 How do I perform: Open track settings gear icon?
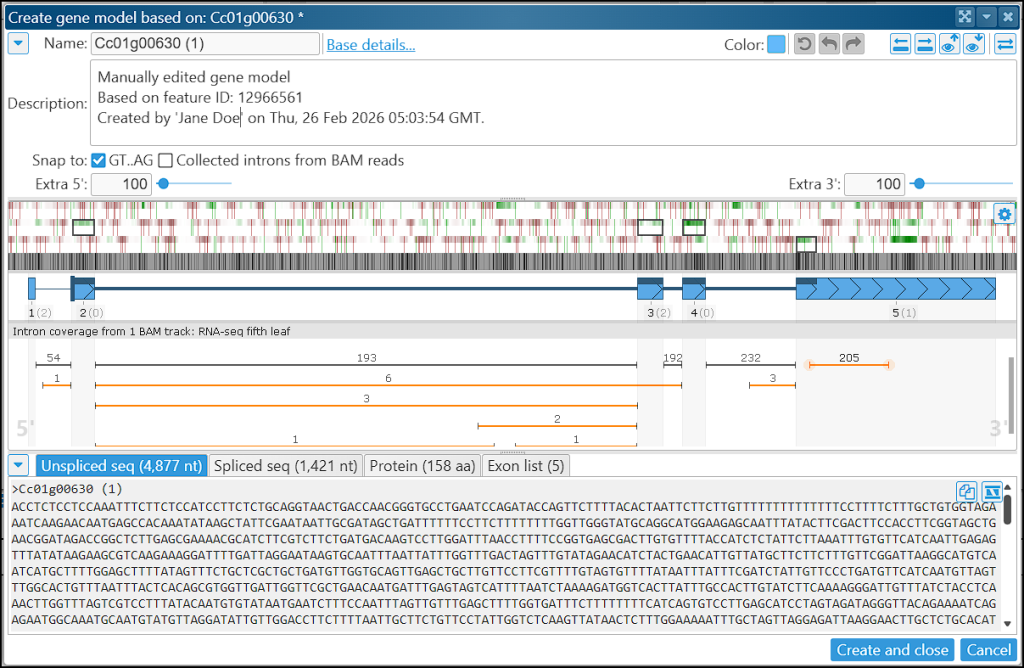click(x=1005, y=214)
